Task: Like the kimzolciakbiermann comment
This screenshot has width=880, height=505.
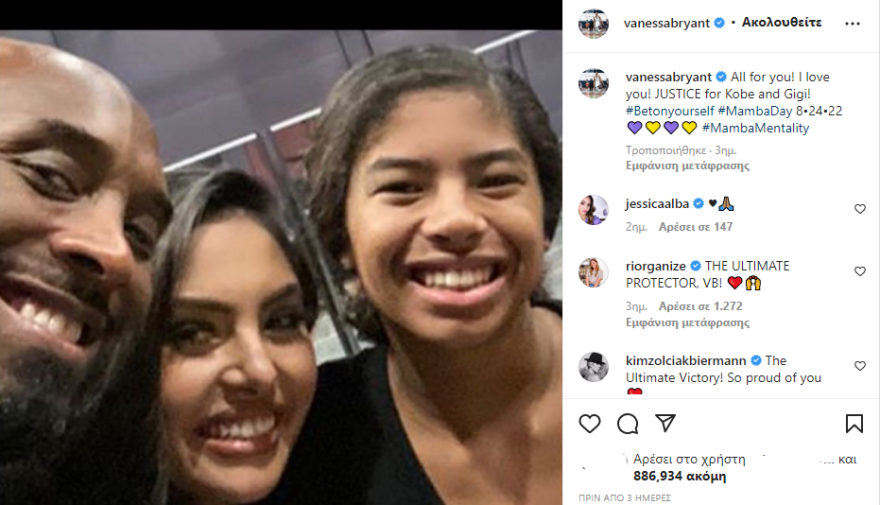Action: click(860, 366)
